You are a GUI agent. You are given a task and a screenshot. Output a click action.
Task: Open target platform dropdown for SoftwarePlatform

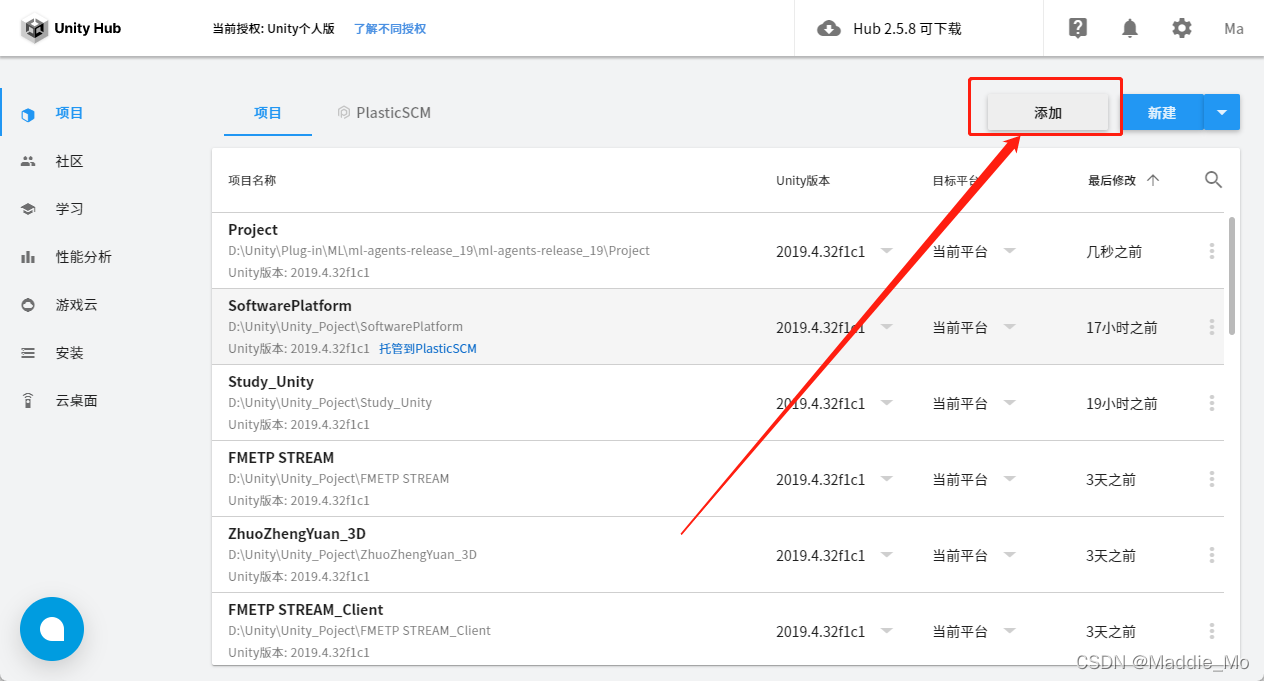(x=1010, y=327)
